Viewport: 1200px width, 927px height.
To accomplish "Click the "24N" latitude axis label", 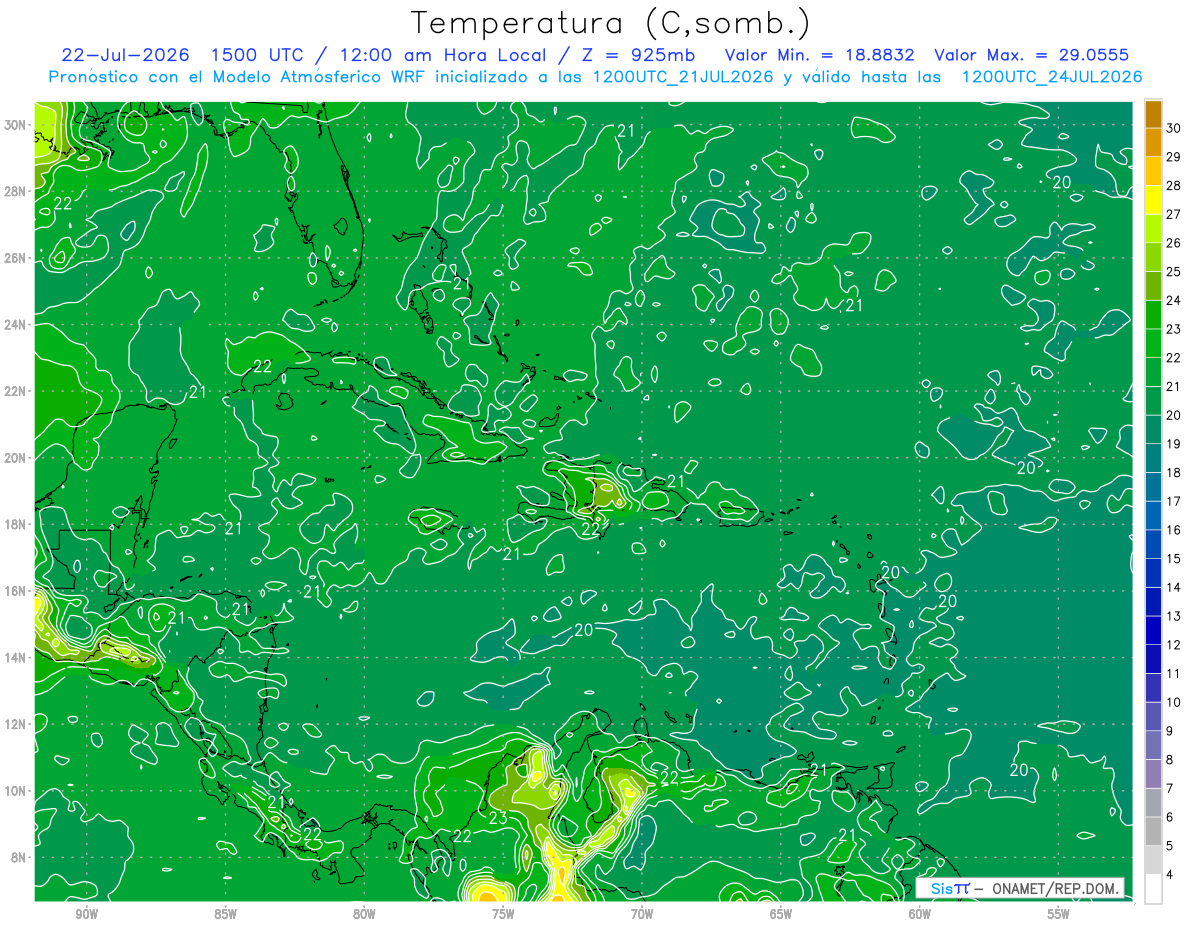I will pyautogui.click(x=17, y=325).
